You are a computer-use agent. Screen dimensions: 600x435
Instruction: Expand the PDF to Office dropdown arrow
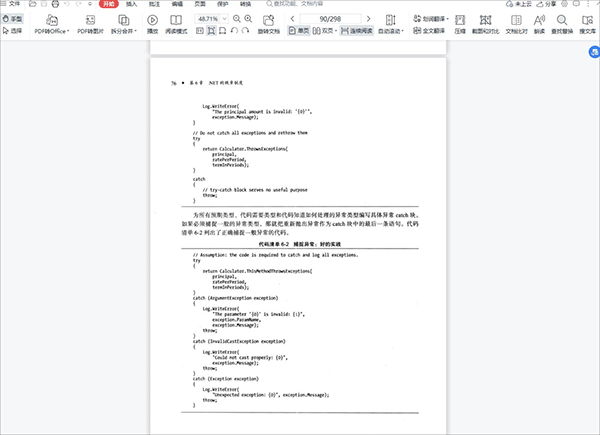68,31
